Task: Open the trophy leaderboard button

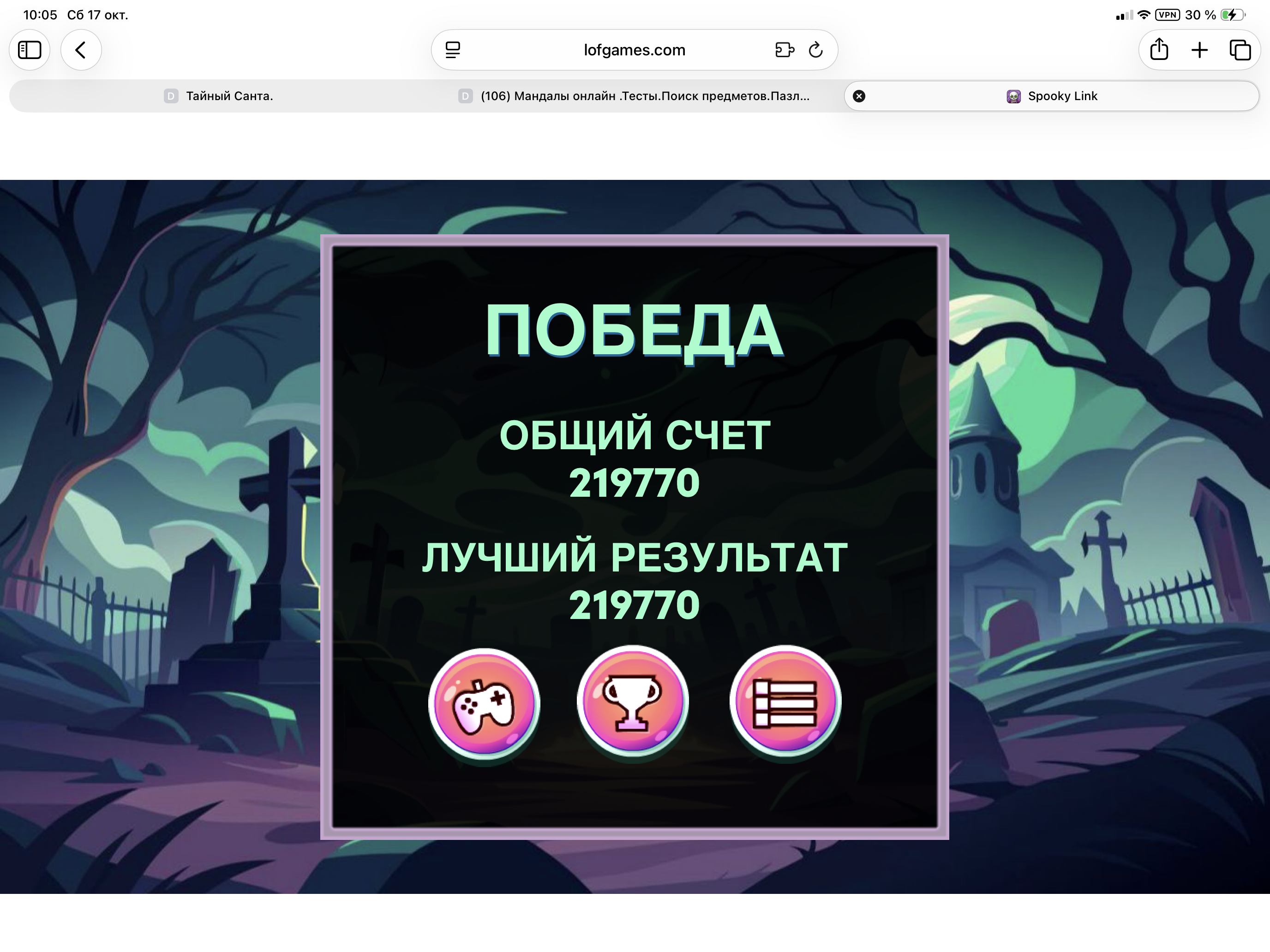Action: [x=633, y=701]
